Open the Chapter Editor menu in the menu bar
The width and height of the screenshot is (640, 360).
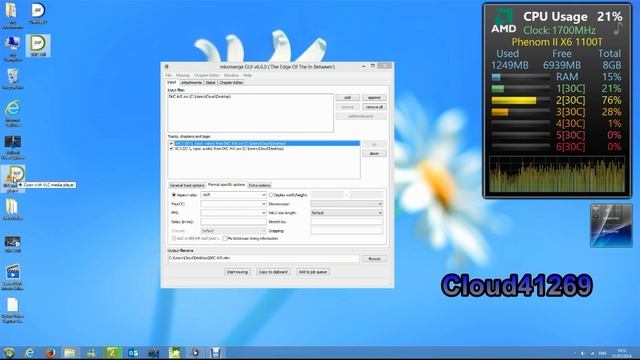click(207, 76)
